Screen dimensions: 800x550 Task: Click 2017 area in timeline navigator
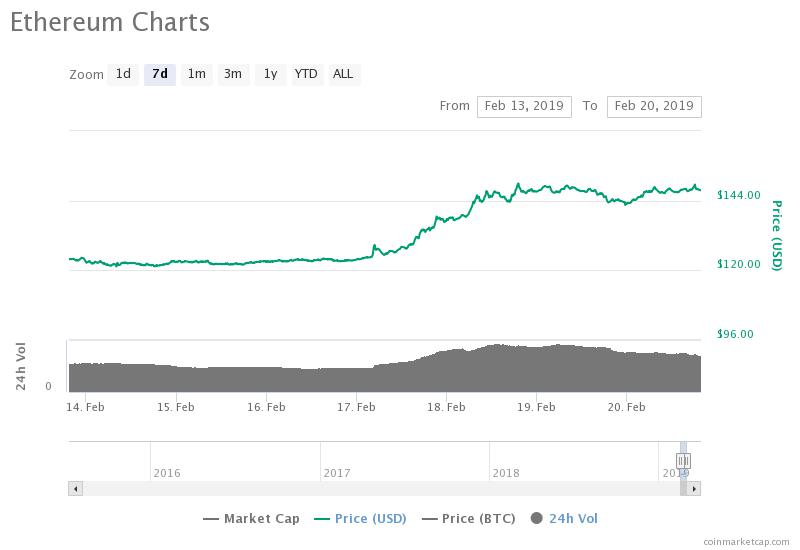(x=337, y=473)
